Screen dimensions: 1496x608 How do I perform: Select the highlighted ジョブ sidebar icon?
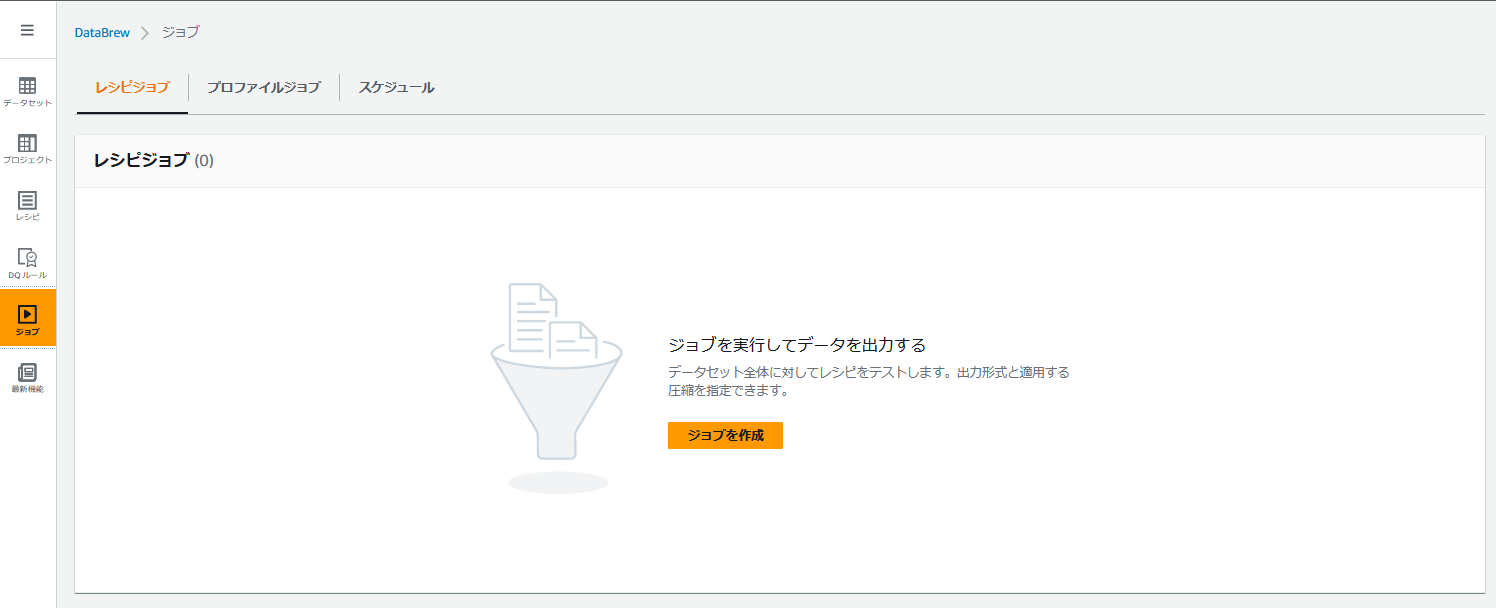point(27,317)
